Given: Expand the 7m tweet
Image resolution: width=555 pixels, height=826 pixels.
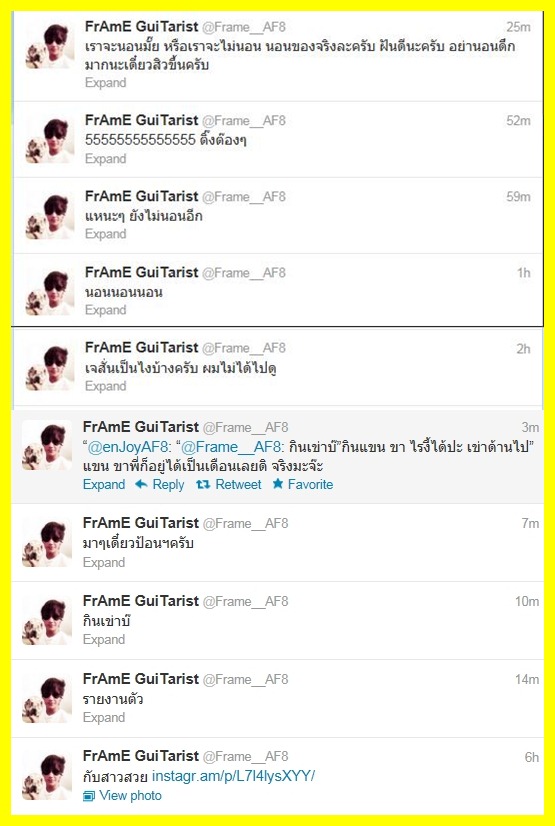Looking at the screenshot, I should point(104,563).
